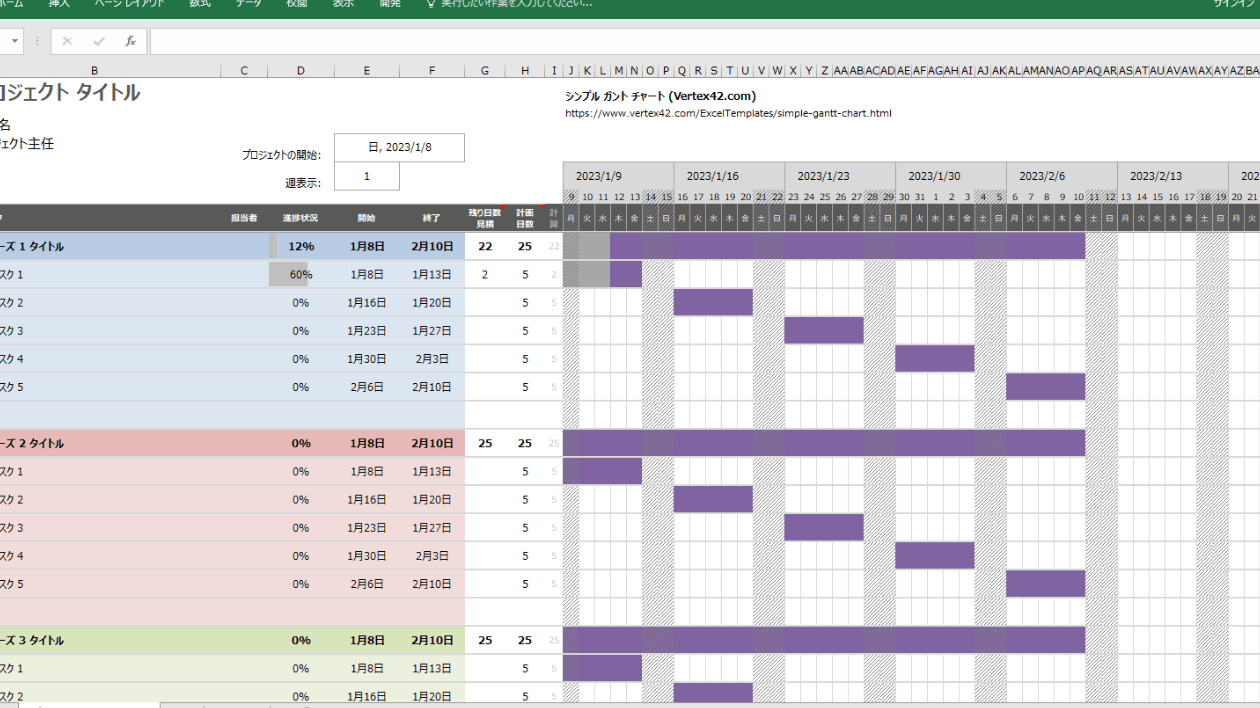
Task: Select Phase 3 title start date 1月8日
Action: (367, 640)
